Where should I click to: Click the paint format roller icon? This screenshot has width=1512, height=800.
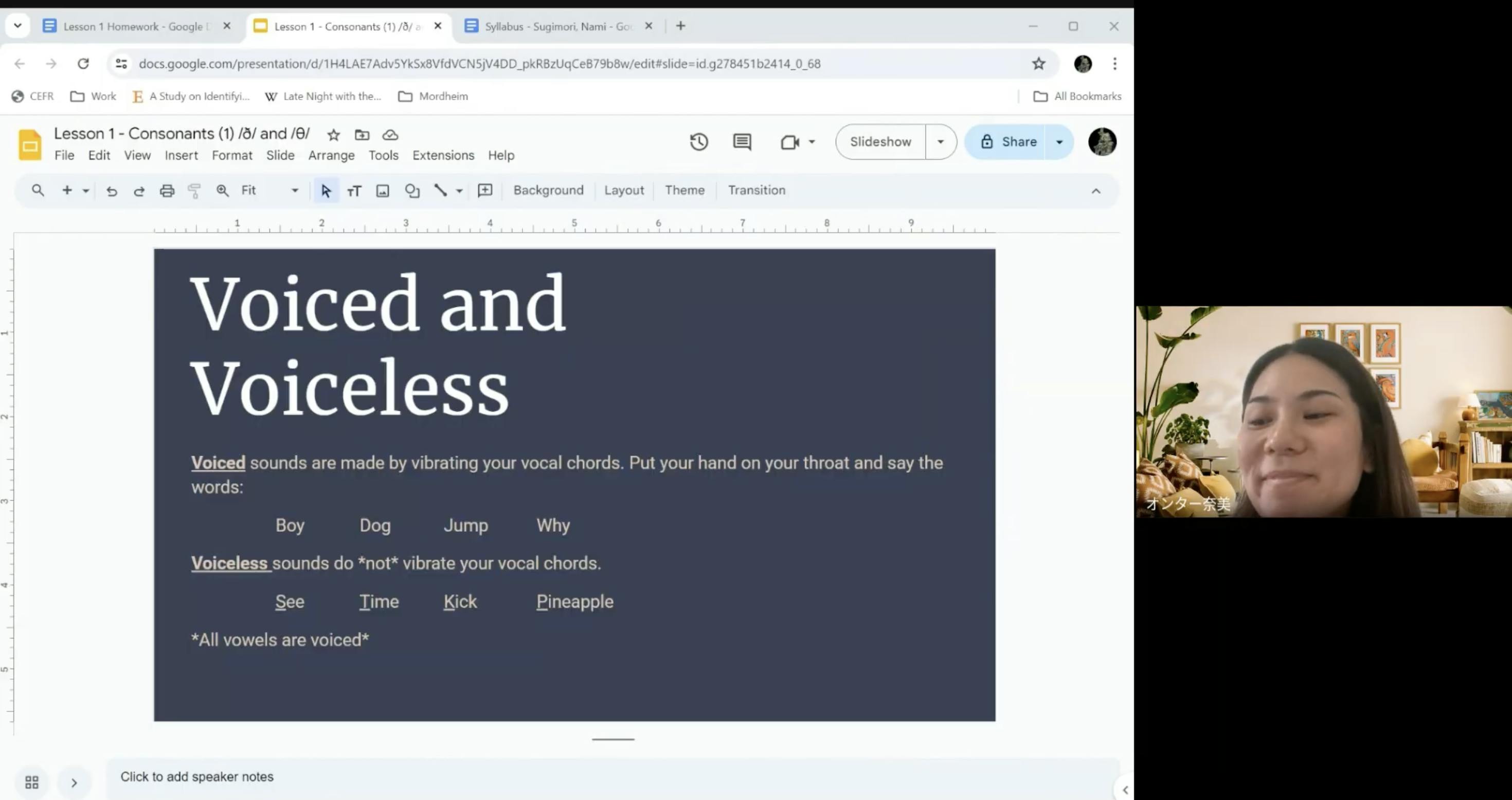pos(194,190)
